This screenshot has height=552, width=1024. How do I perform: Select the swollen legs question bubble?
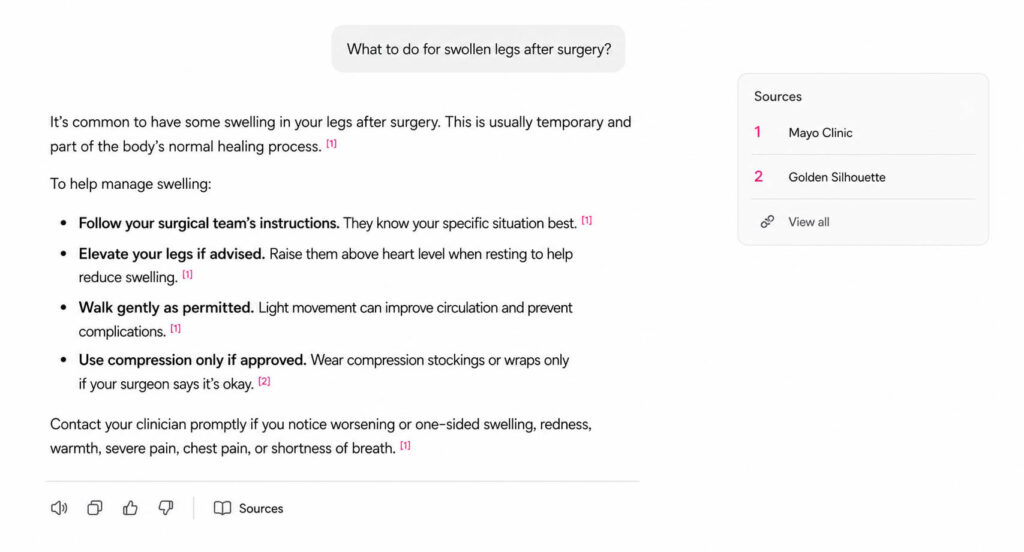478,49
